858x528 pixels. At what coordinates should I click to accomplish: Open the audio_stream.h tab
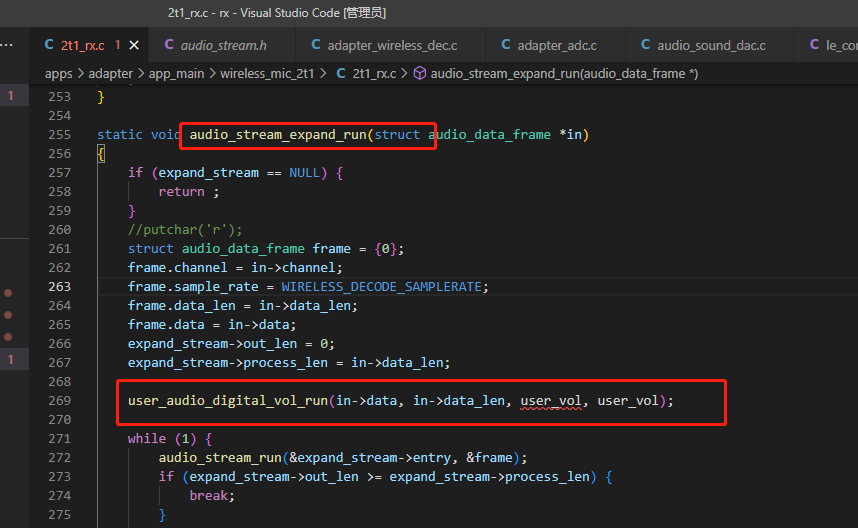pyautogui.click(x=223, y=45)
